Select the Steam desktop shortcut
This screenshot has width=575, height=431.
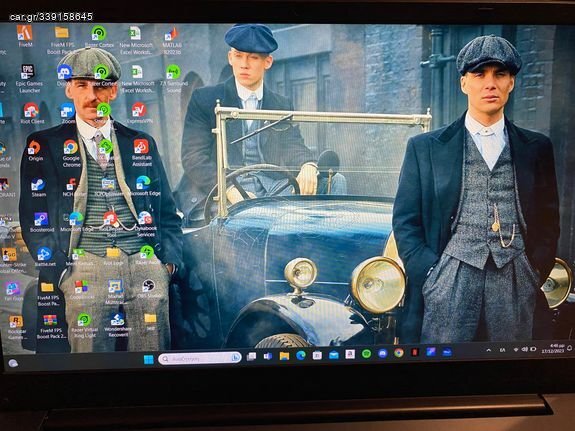pyautogui.click(x=38, y=188)
